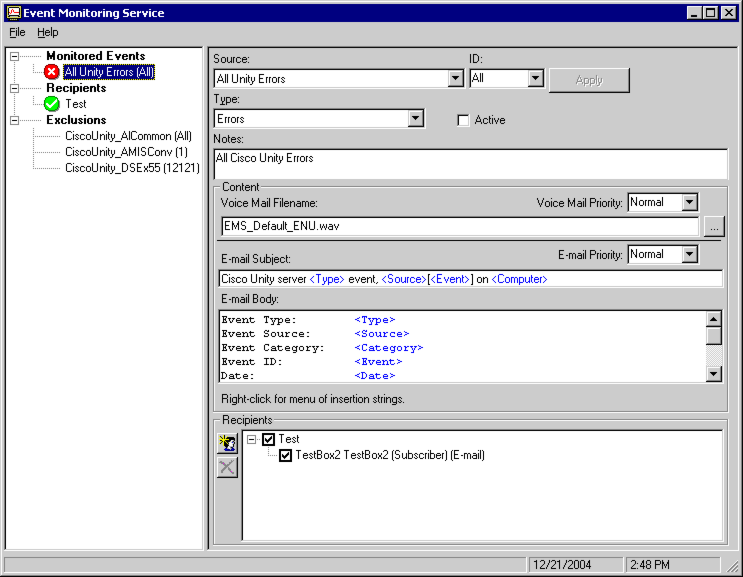Screen dimensions: 743x577
Task: Open the File menu
Action: [17, 33]
